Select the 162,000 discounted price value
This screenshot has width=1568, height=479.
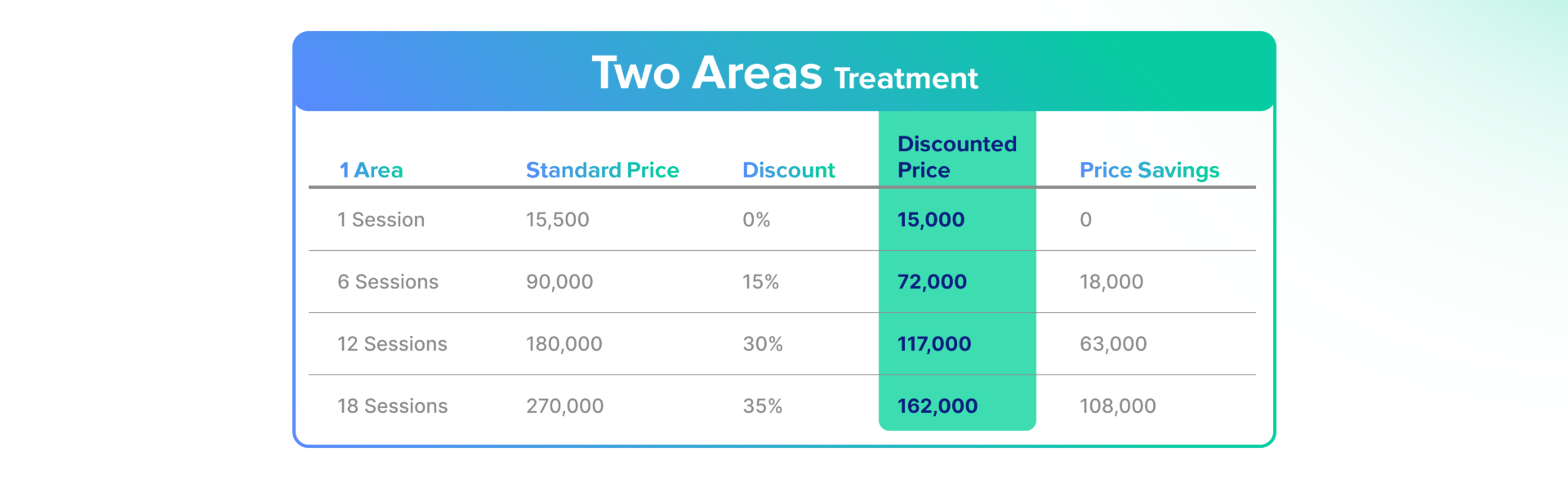click(937, 406)
